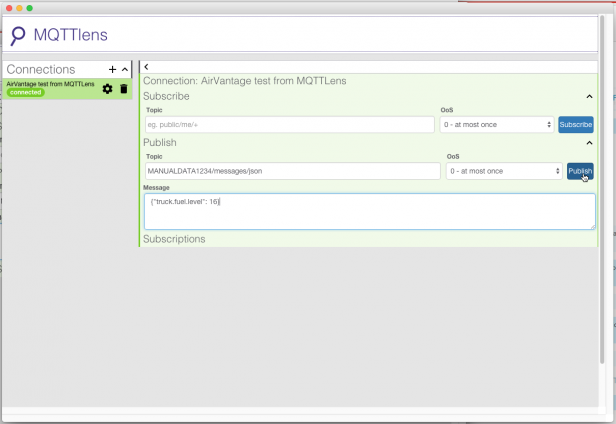The width and height of the screenshot is (616, 424).
Task: Click the left arrow to hide sidebar
Action: click(x=147, y=67)
